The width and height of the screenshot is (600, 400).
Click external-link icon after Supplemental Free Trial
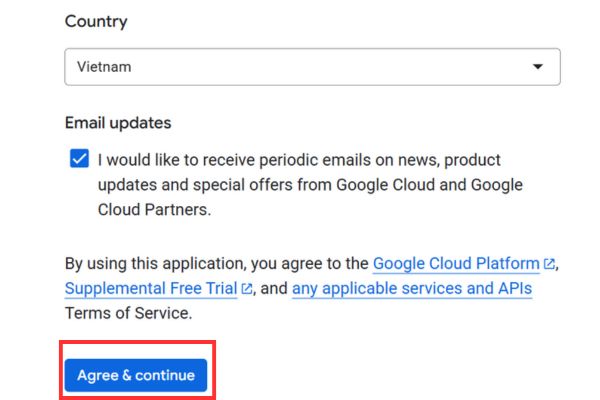(x=246, y=290)
